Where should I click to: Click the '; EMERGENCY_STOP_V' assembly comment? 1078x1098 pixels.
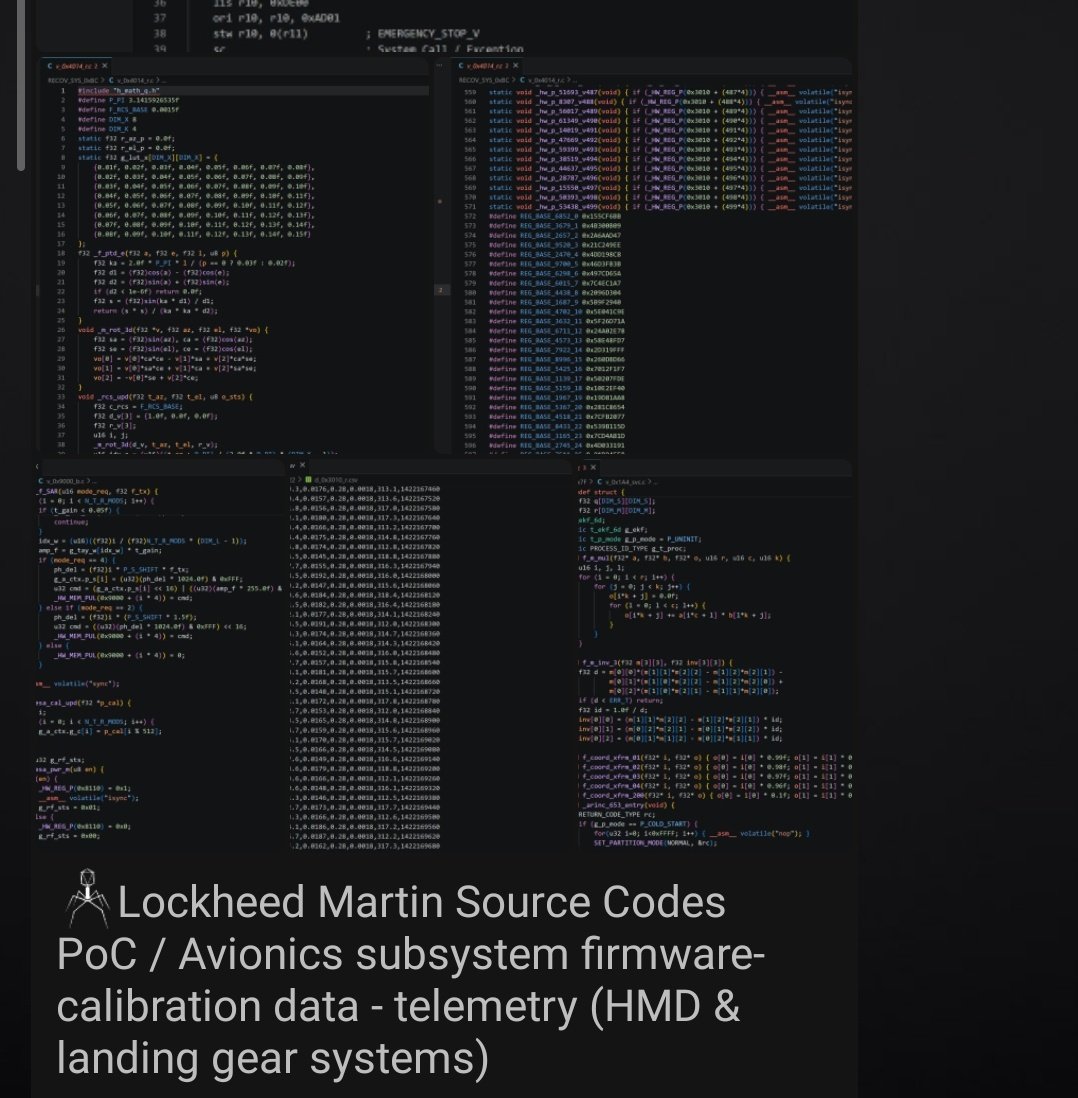point(422,34)
